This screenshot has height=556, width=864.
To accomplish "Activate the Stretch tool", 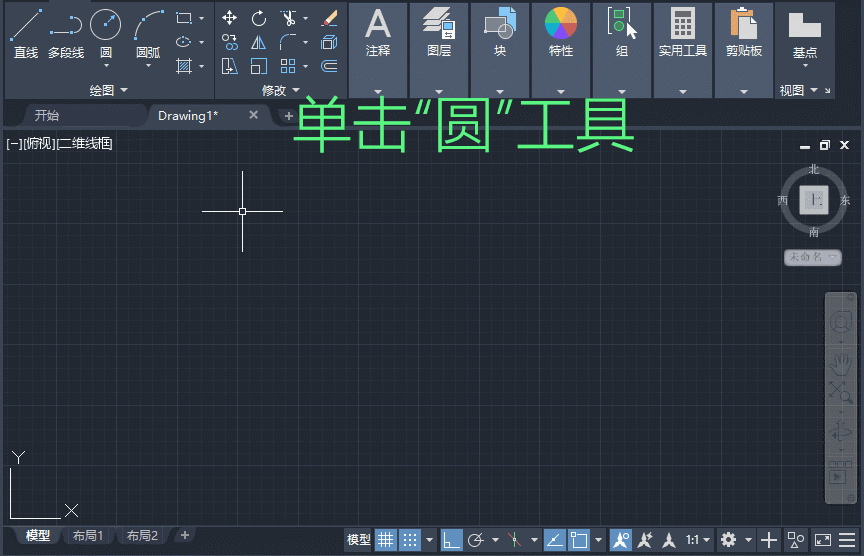I will (x=229, y=66).
